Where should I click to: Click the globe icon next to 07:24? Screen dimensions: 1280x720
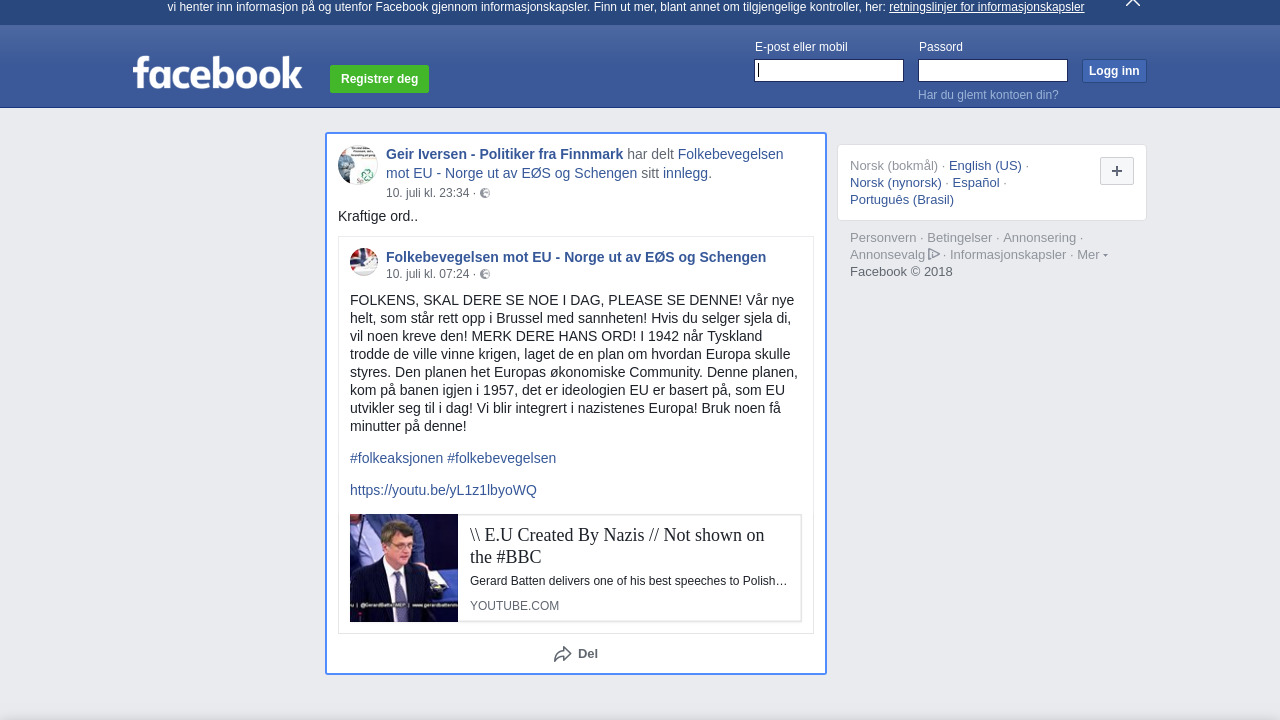(x=485, y=274)
